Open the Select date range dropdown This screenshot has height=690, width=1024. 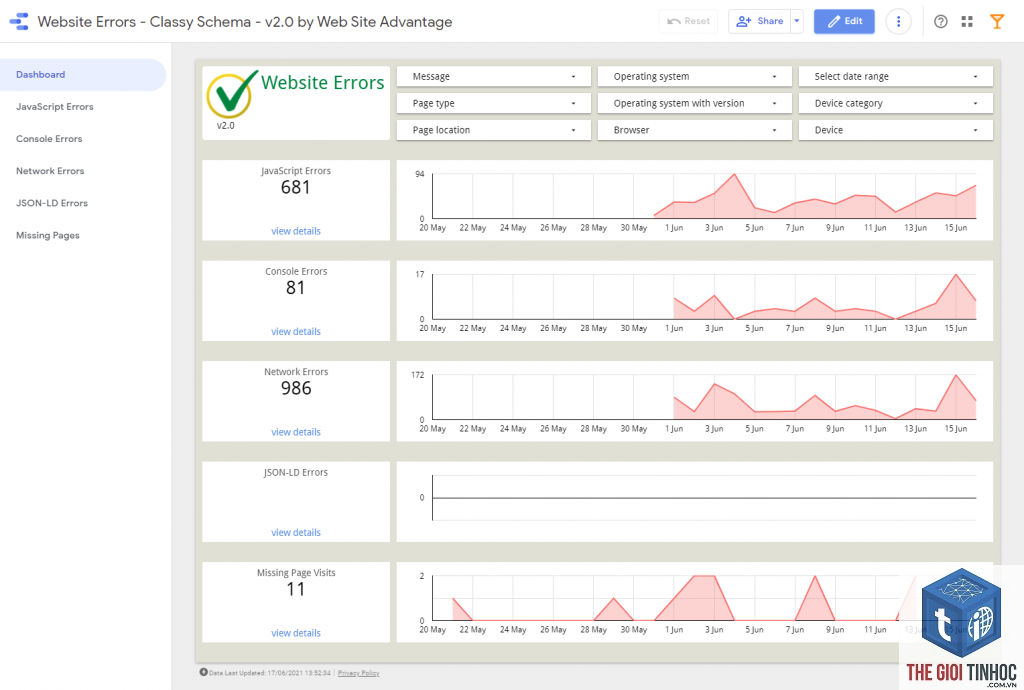coord(895,76)
